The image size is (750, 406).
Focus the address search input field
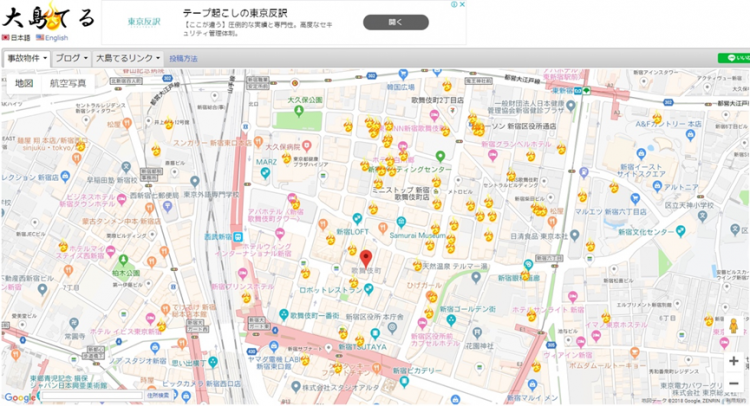(x=92, y=395)
